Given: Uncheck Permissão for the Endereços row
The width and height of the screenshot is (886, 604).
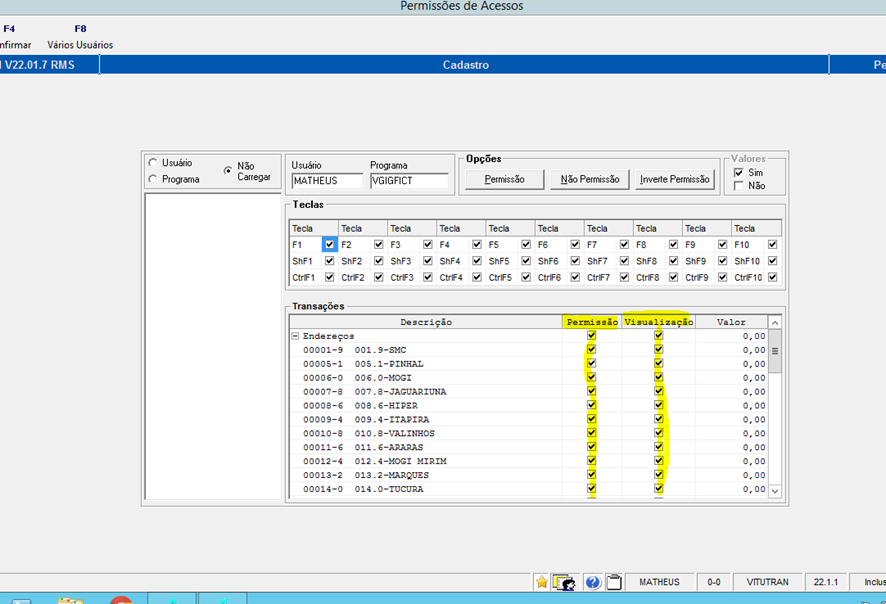Looking at the screenshot, I should 592,336.
